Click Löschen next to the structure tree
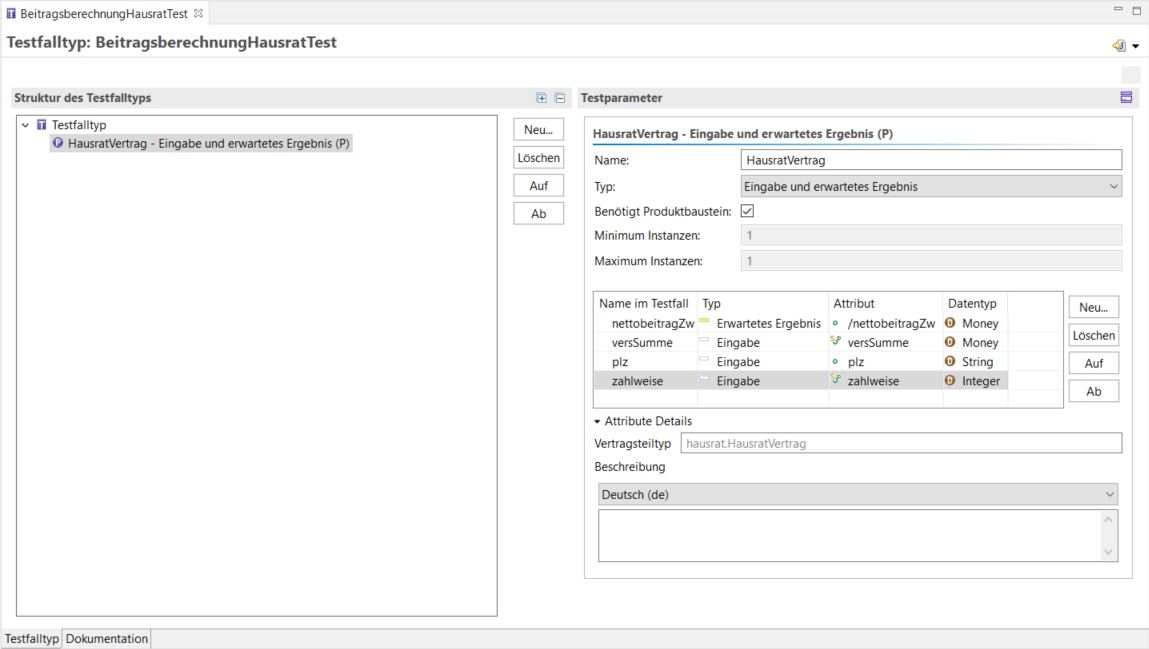The image size is (1149, 649). click(539, 158)
